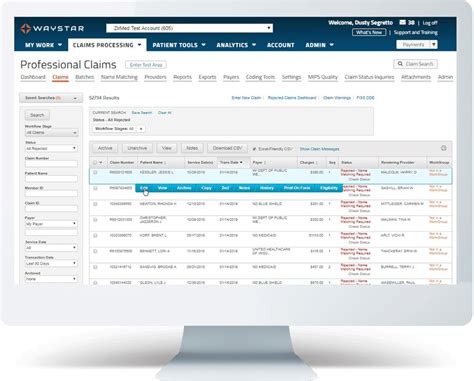Image resolution: width=474 pixels, height=381 pixels.
Task: Switch to the Dashboard tab
Action: coord(33,77)
